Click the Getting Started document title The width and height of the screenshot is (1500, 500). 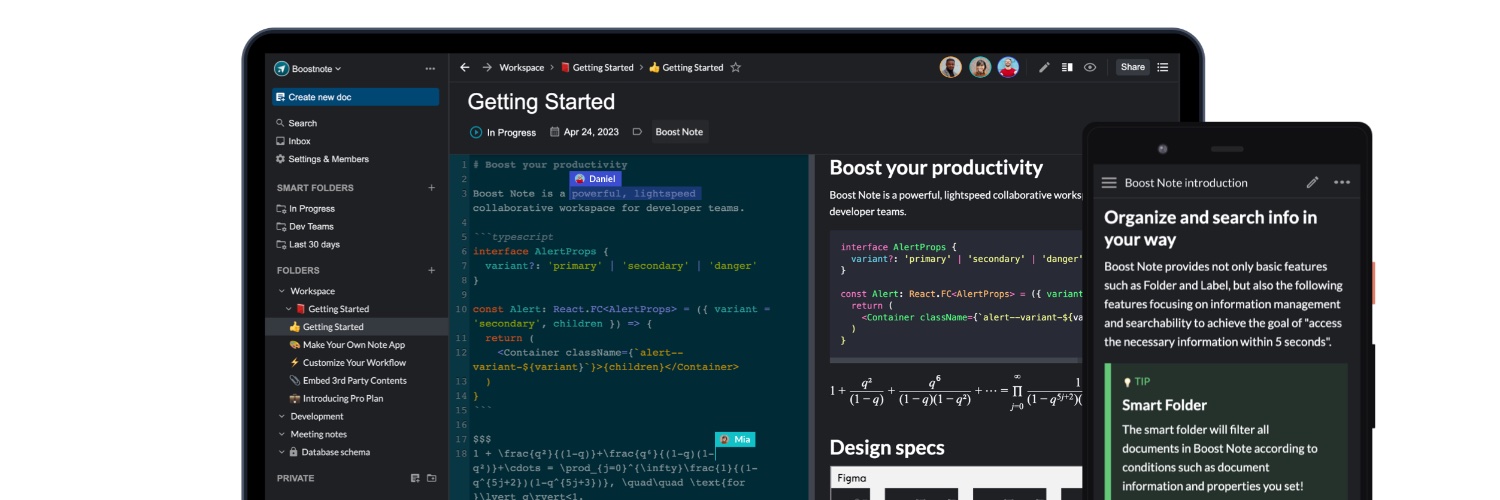(x=541, y=102)
